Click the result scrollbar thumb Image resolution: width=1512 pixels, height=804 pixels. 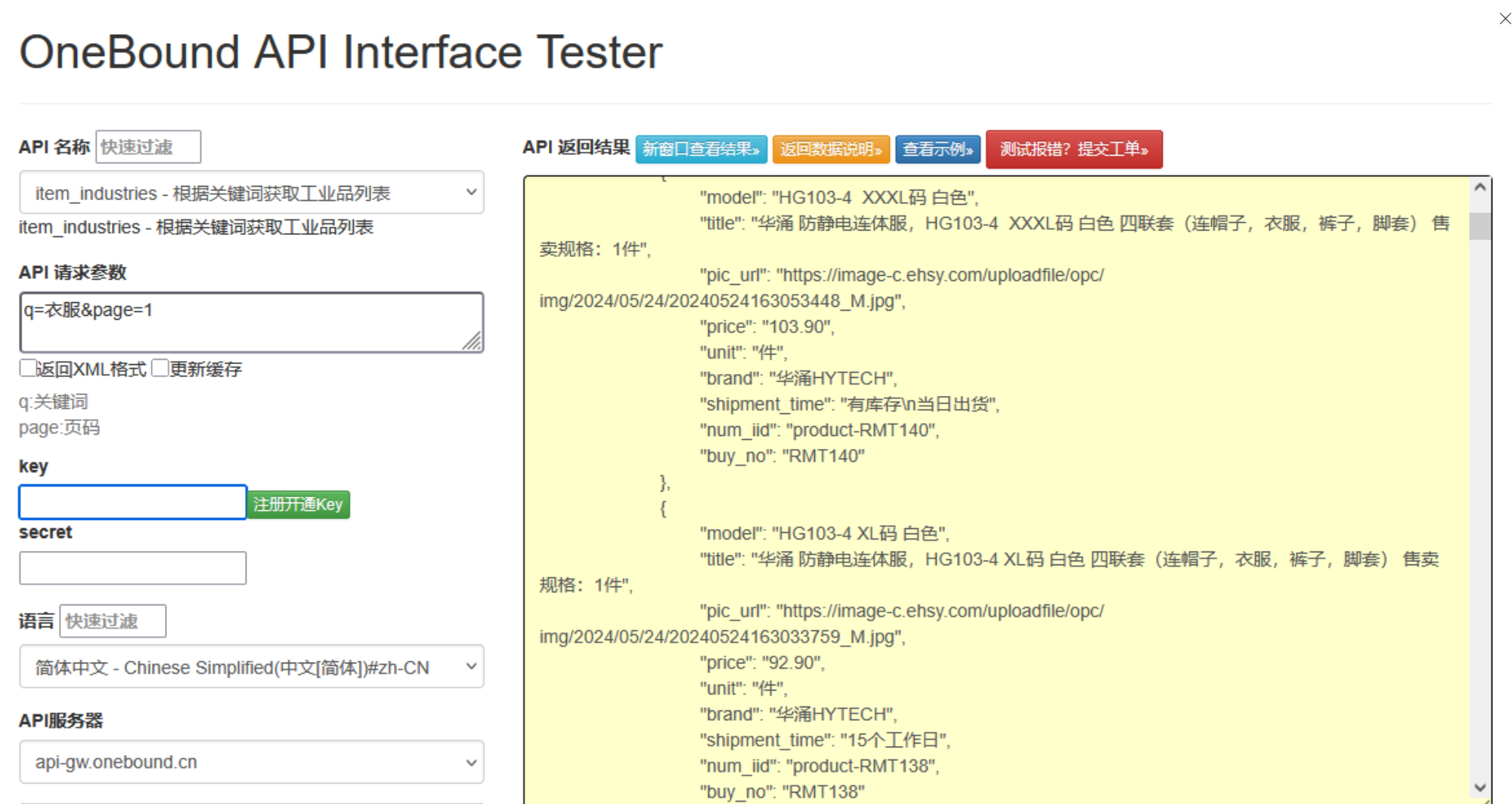tap(1480, 226)
